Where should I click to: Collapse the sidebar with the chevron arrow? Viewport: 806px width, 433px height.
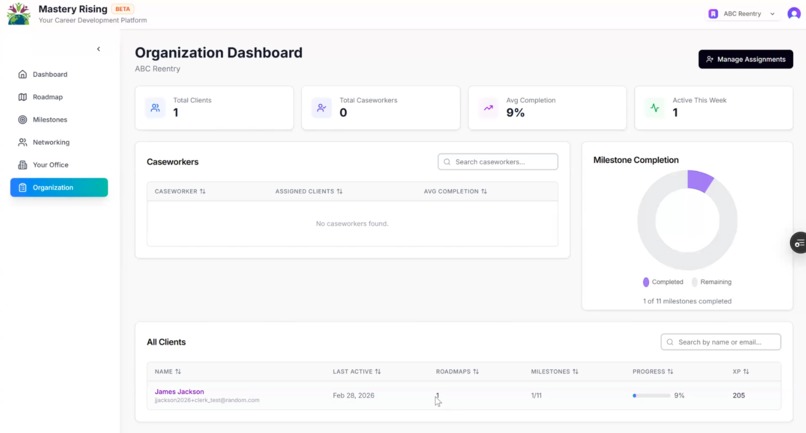point(98,49)
